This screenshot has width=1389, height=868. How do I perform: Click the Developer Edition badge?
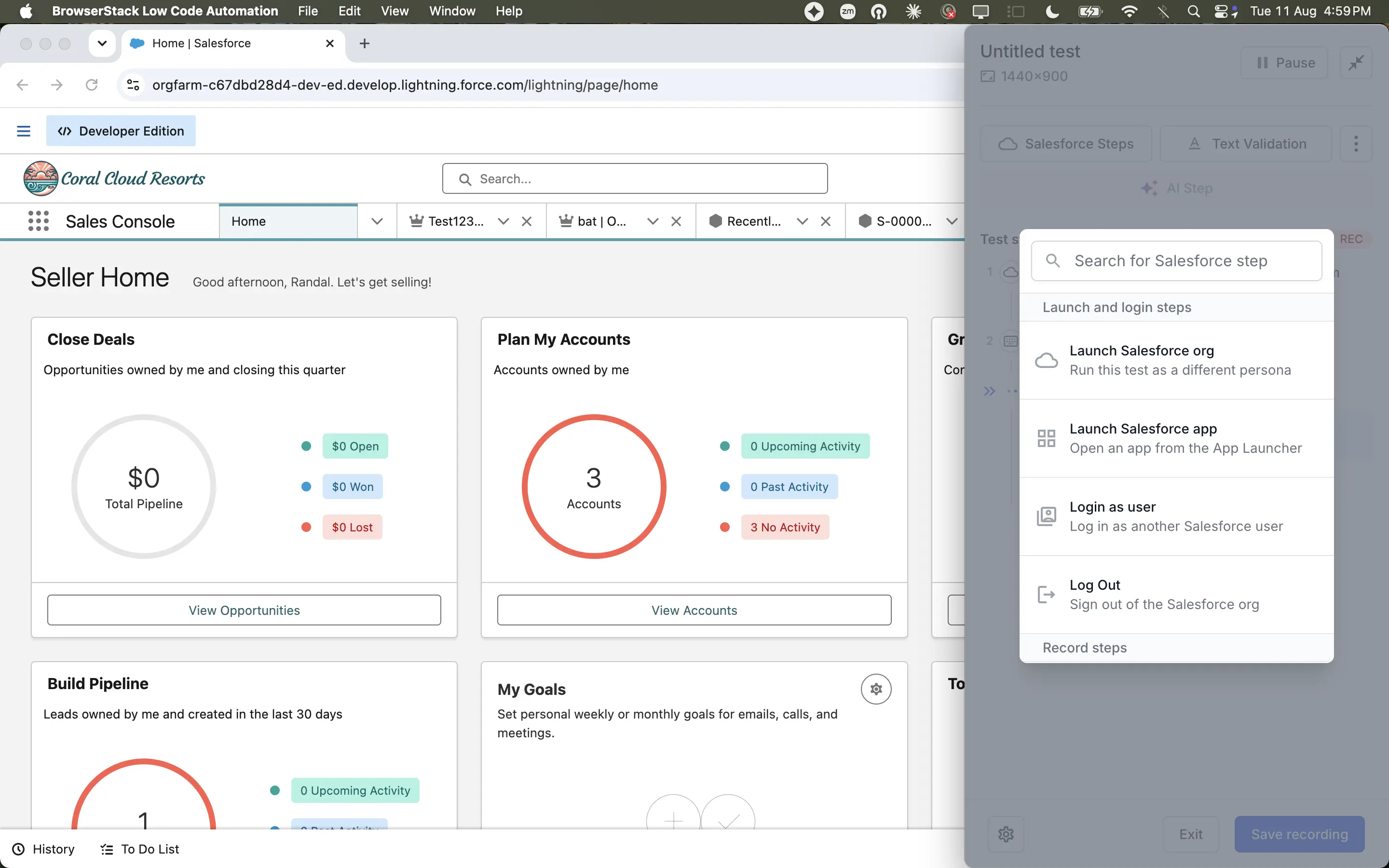(x=121, y=131)
